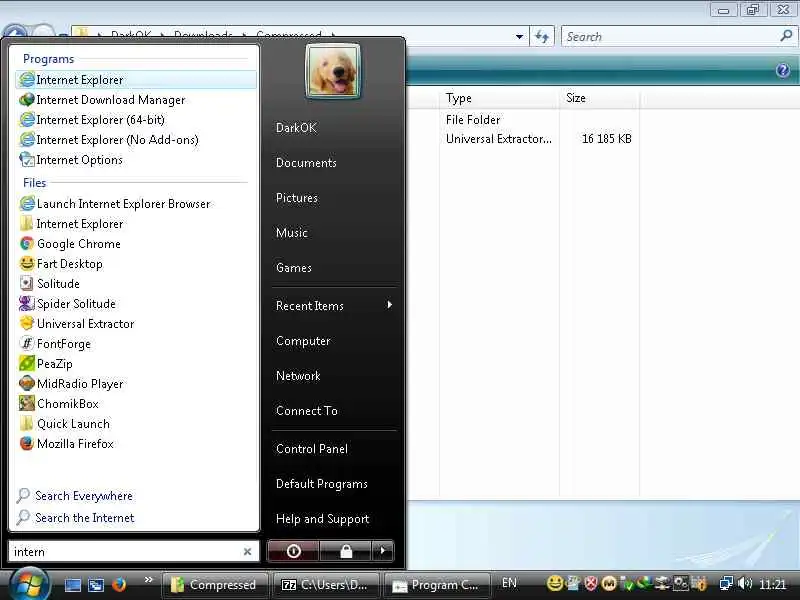Viewport: 800px width, 600px height.
Task: Click the lock computer button
Action: point(346,551)
